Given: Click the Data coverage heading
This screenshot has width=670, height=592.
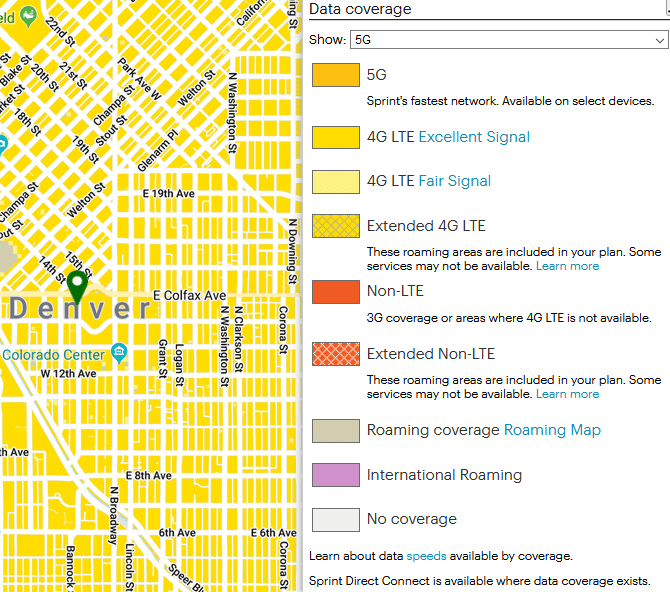Looking at the screenshot, I should point(360,9).
